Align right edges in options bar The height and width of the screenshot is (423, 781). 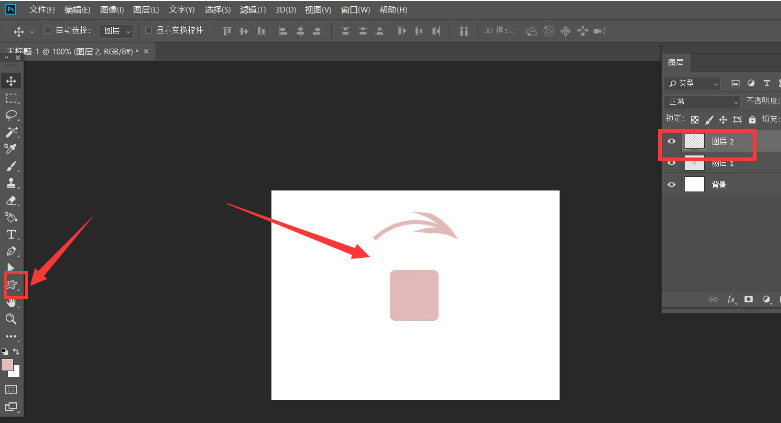click(x=317, y=31)
